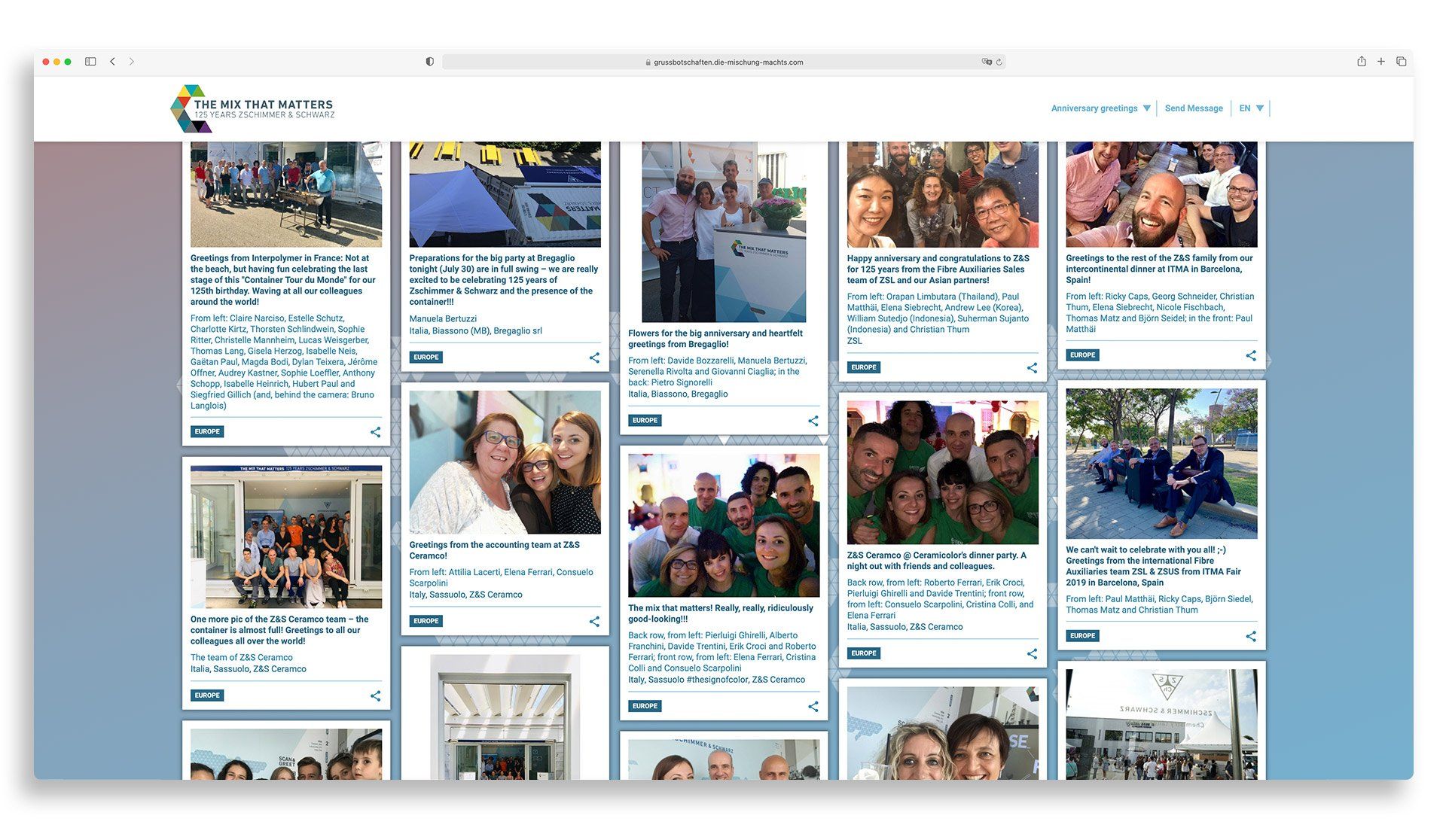Image resolution: width=1446 pixels, height=840 pixels.
Task: Share the ITMA Barcelona intercontinental dinner post
Action: click(1251, 355)
